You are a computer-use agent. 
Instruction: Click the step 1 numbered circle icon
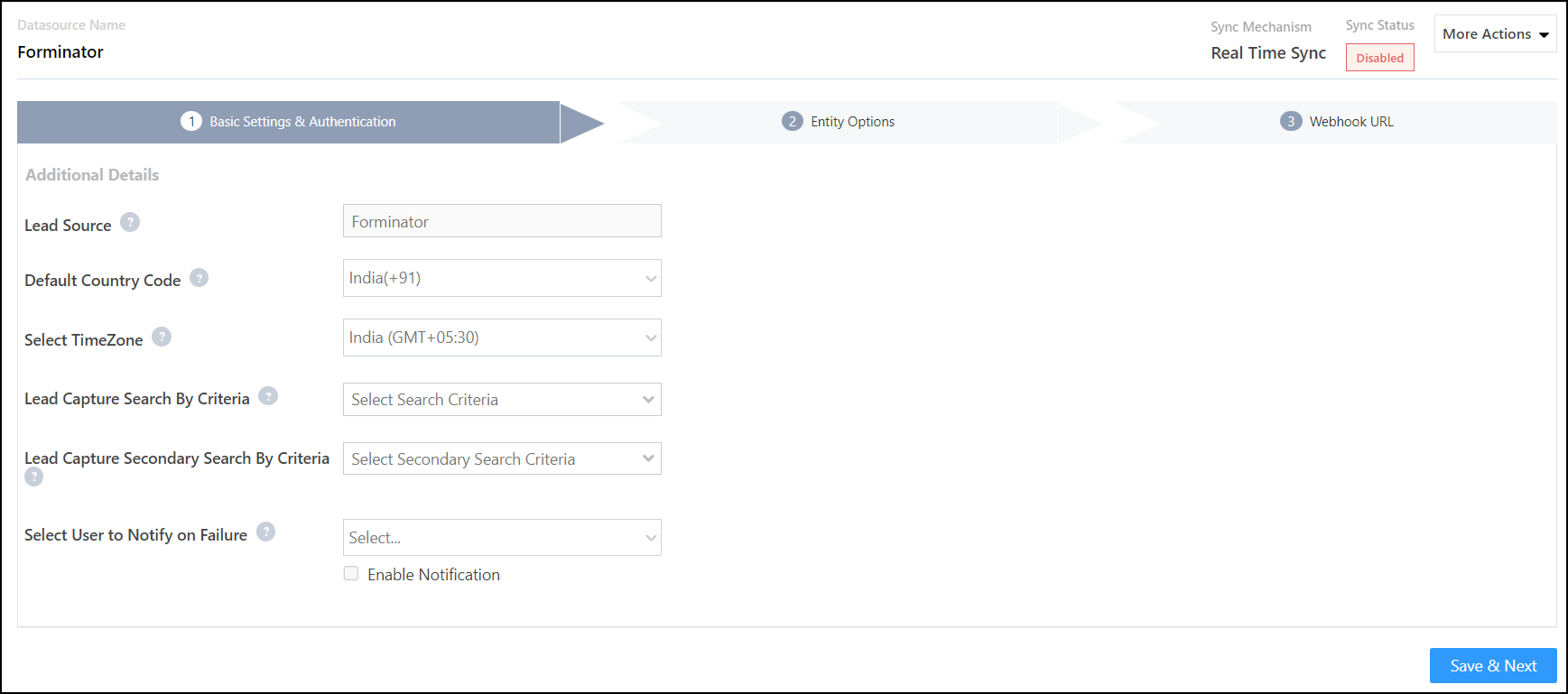[190, 121]
